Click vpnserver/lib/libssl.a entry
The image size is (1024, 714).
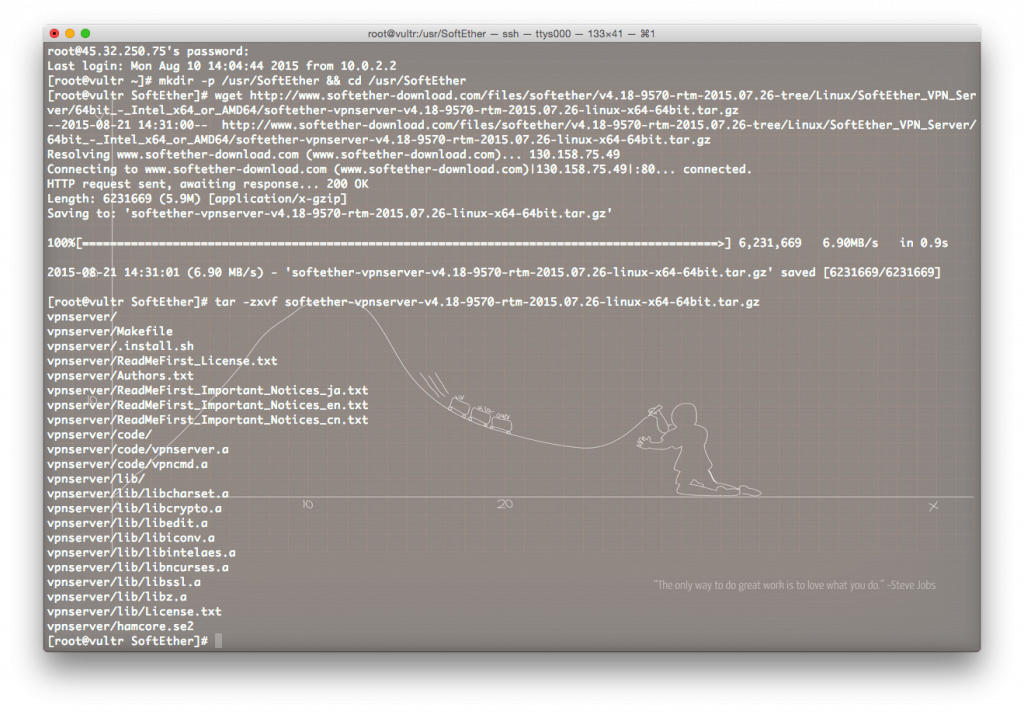[x=124, y=581]
